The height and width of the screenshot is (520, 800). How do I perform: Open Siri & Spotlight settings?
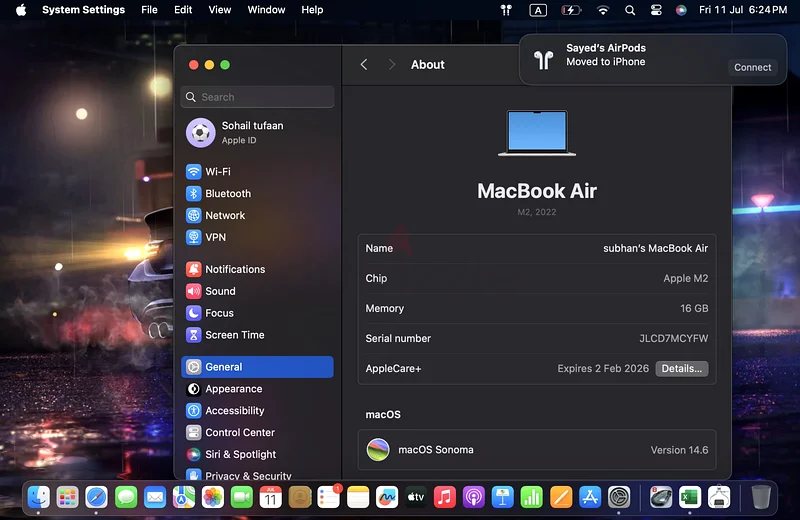(257, 454)
